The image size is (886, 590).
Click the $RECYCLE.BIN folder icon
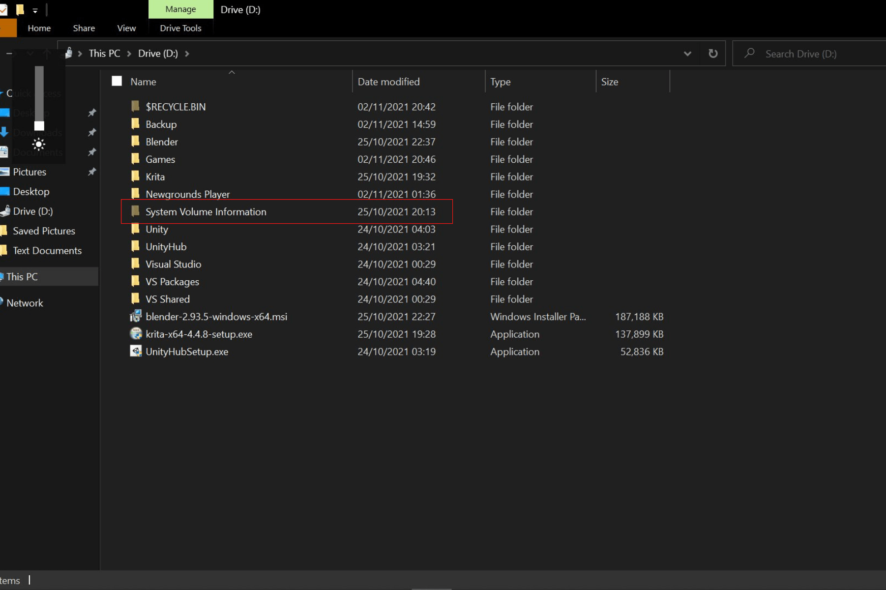pyautogui.click(x=136, y=107)
